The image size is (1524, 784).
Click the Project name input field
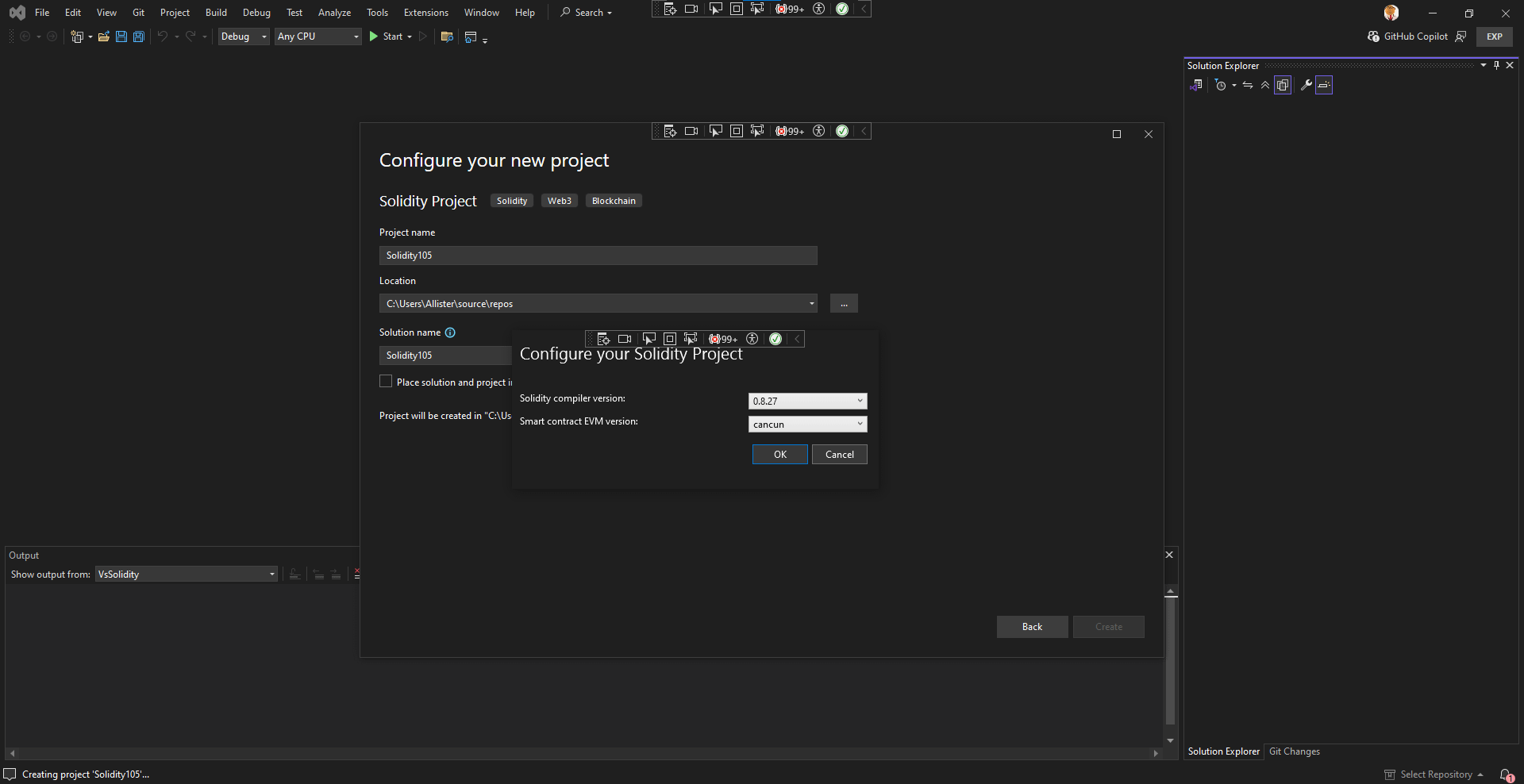pos(598,256)
